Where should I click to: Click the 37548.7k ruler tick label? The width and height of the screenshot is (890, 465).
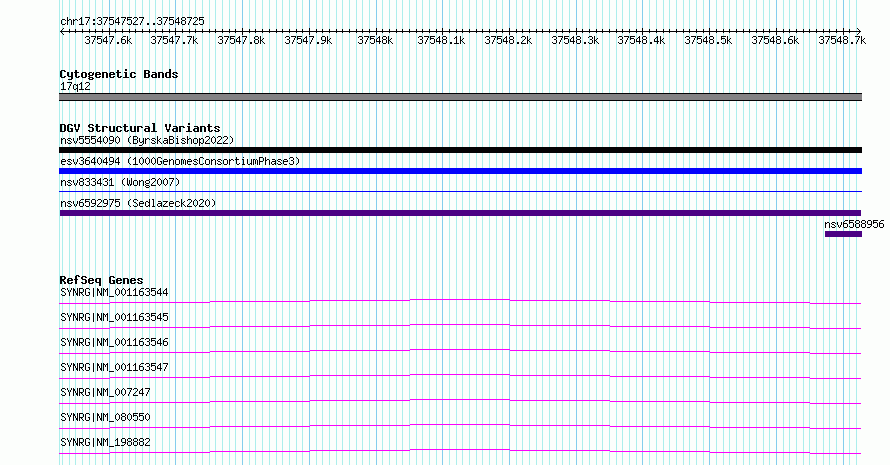click(x=842, y=40)
